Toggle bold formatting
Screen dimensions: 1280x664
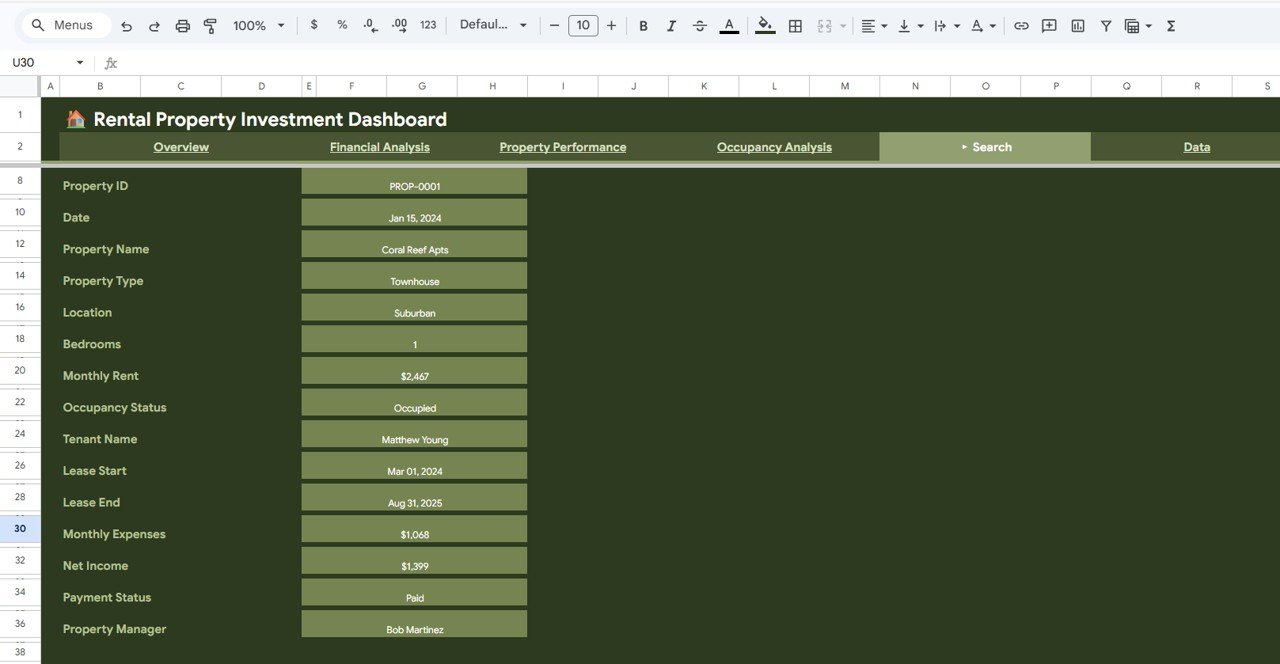point(643,25)
